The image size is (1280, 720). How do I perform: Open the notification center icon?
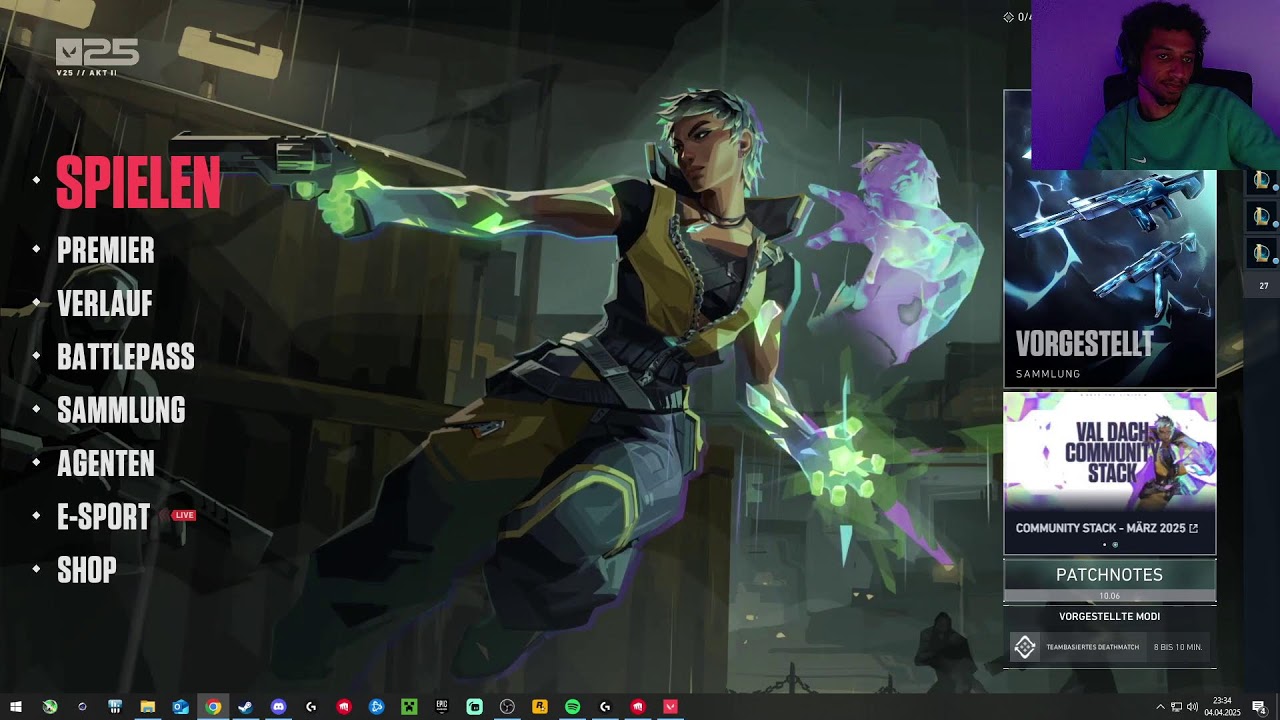coord(1259,707)
